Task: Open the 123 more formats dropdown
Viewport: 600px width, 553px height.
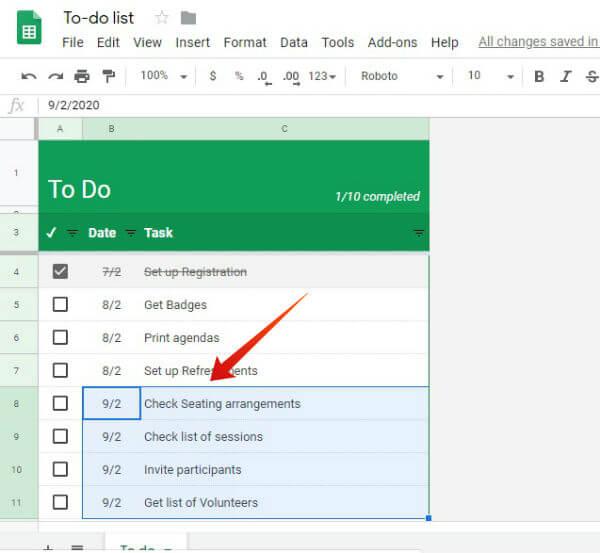Action: [322, 76]
